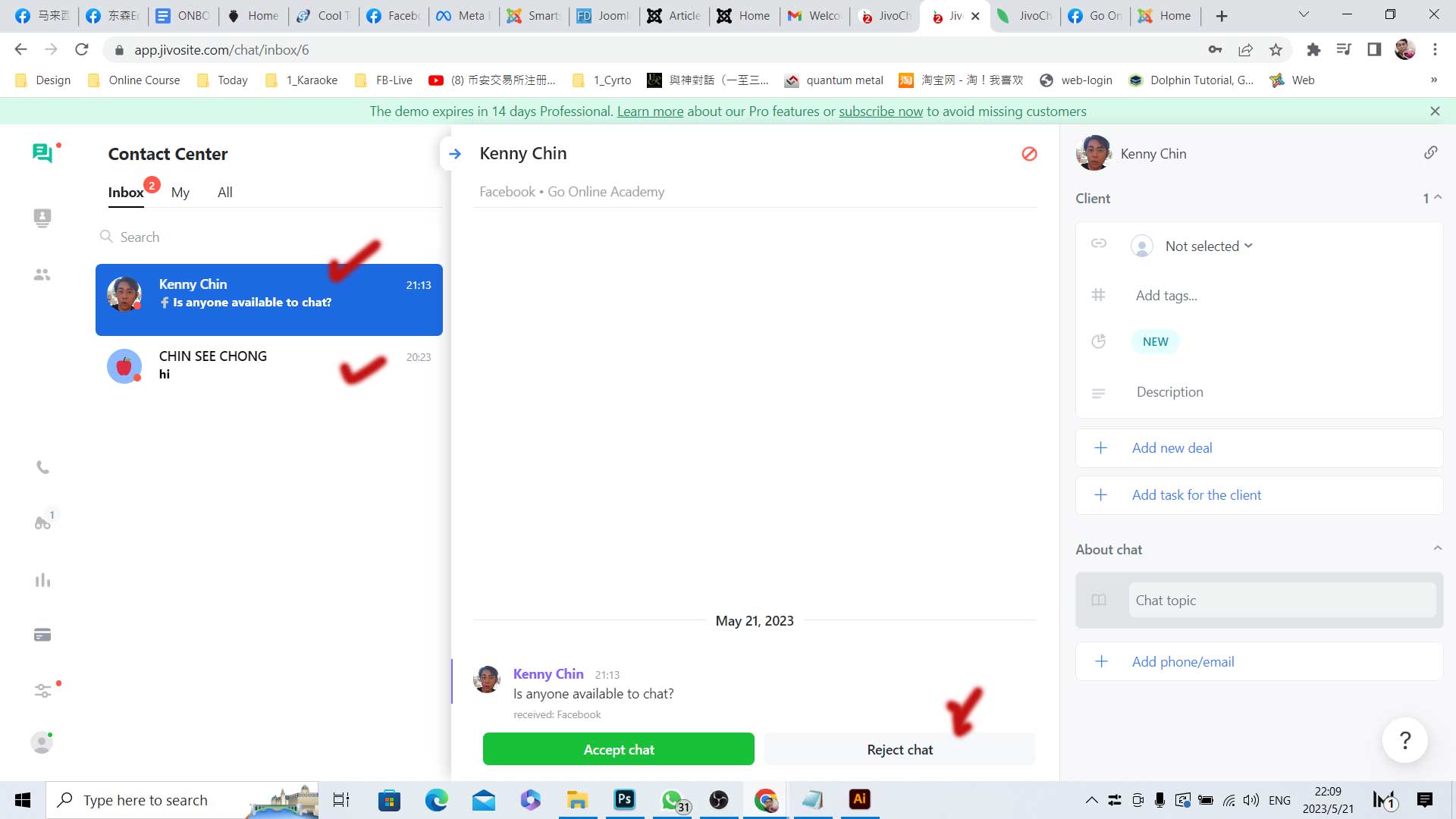Viewport: 1456px width, 819px height.
Task: Click Learn more about Pro features
Action: (x=649, y=110)
